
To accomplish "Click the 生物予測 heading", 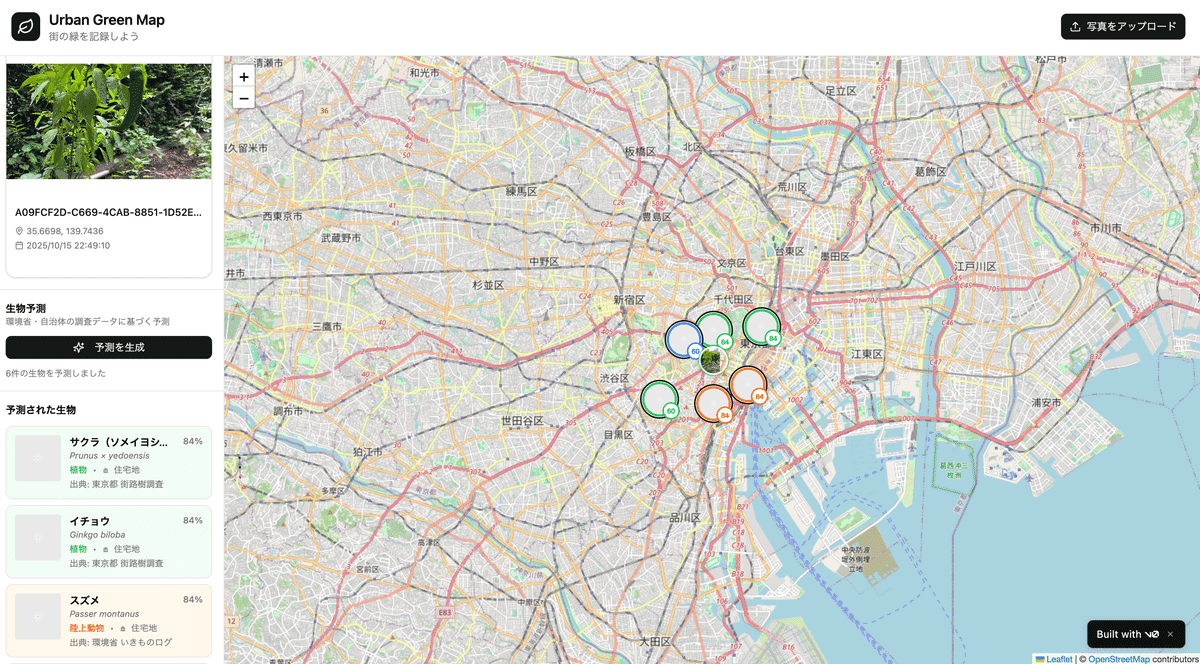I will coord(26,308).
